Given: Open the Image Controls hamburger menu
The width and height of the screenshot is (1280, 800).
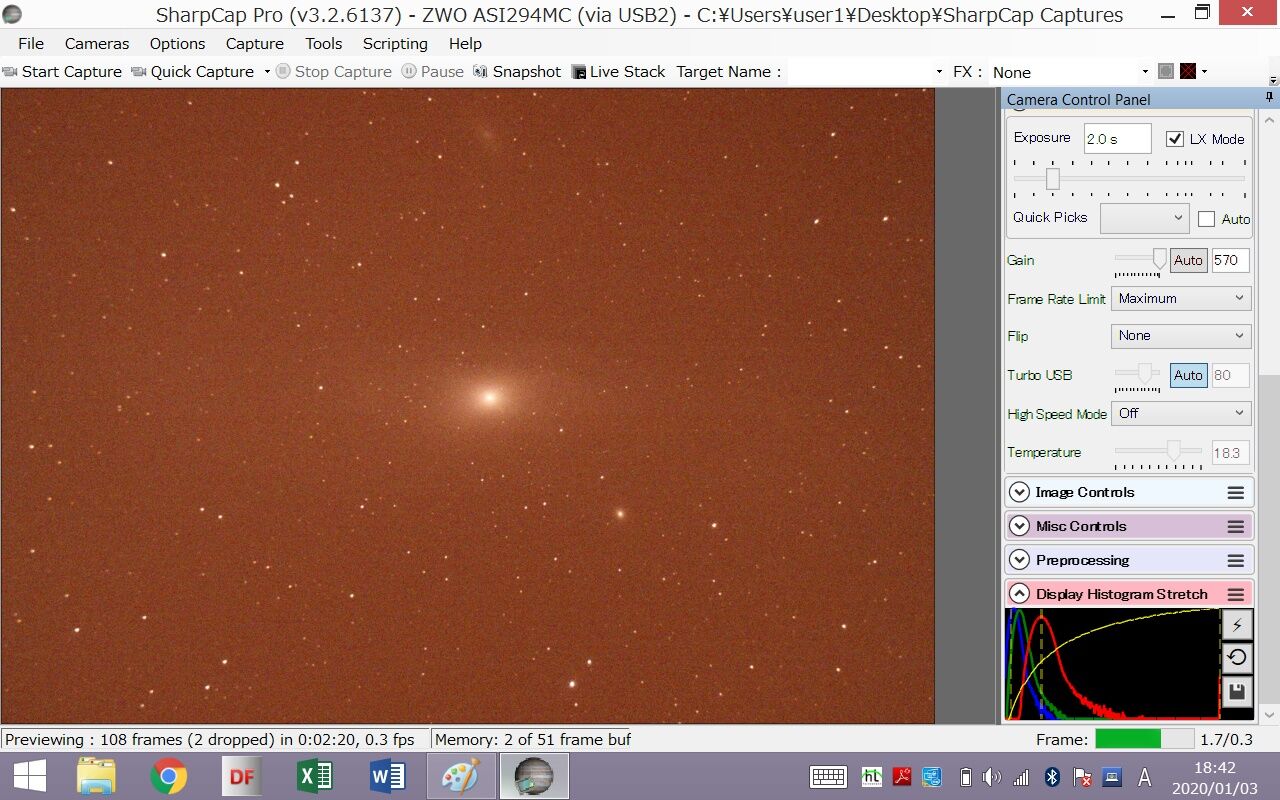Looking at the screenshot, I should coord(1236,493).
